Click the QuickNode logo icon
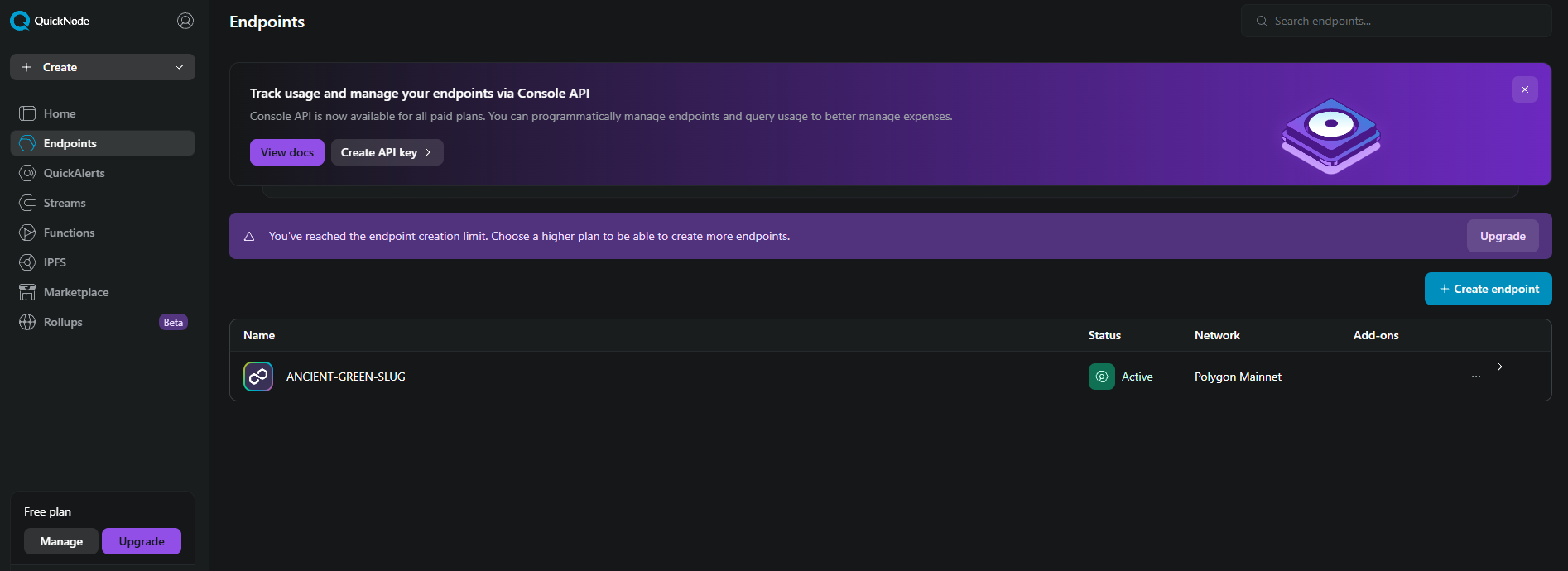This screenshot has width=1568, height=571. (x=20, y=21)
